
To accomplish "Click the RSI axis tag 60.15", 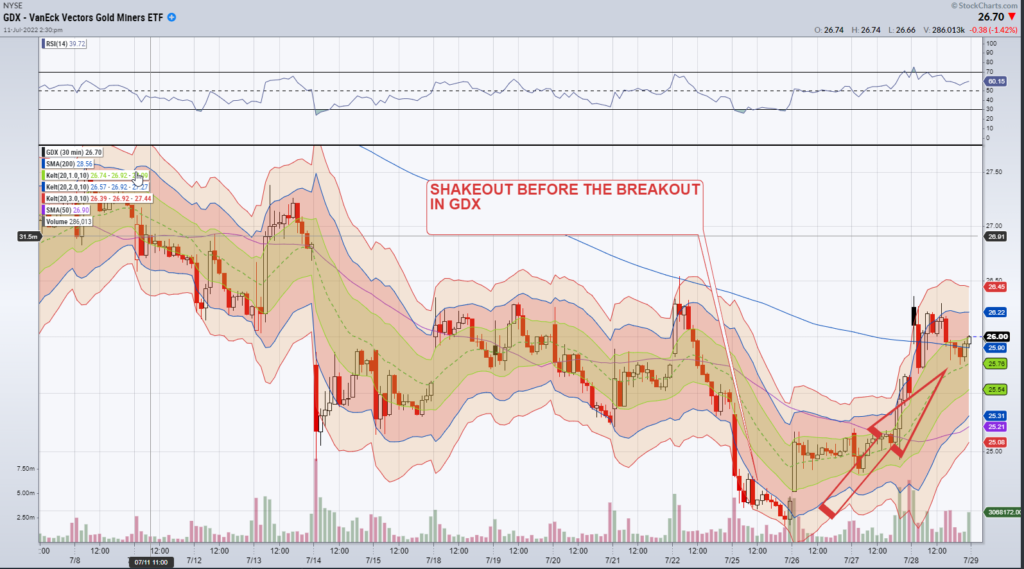I will pos(996,82).
